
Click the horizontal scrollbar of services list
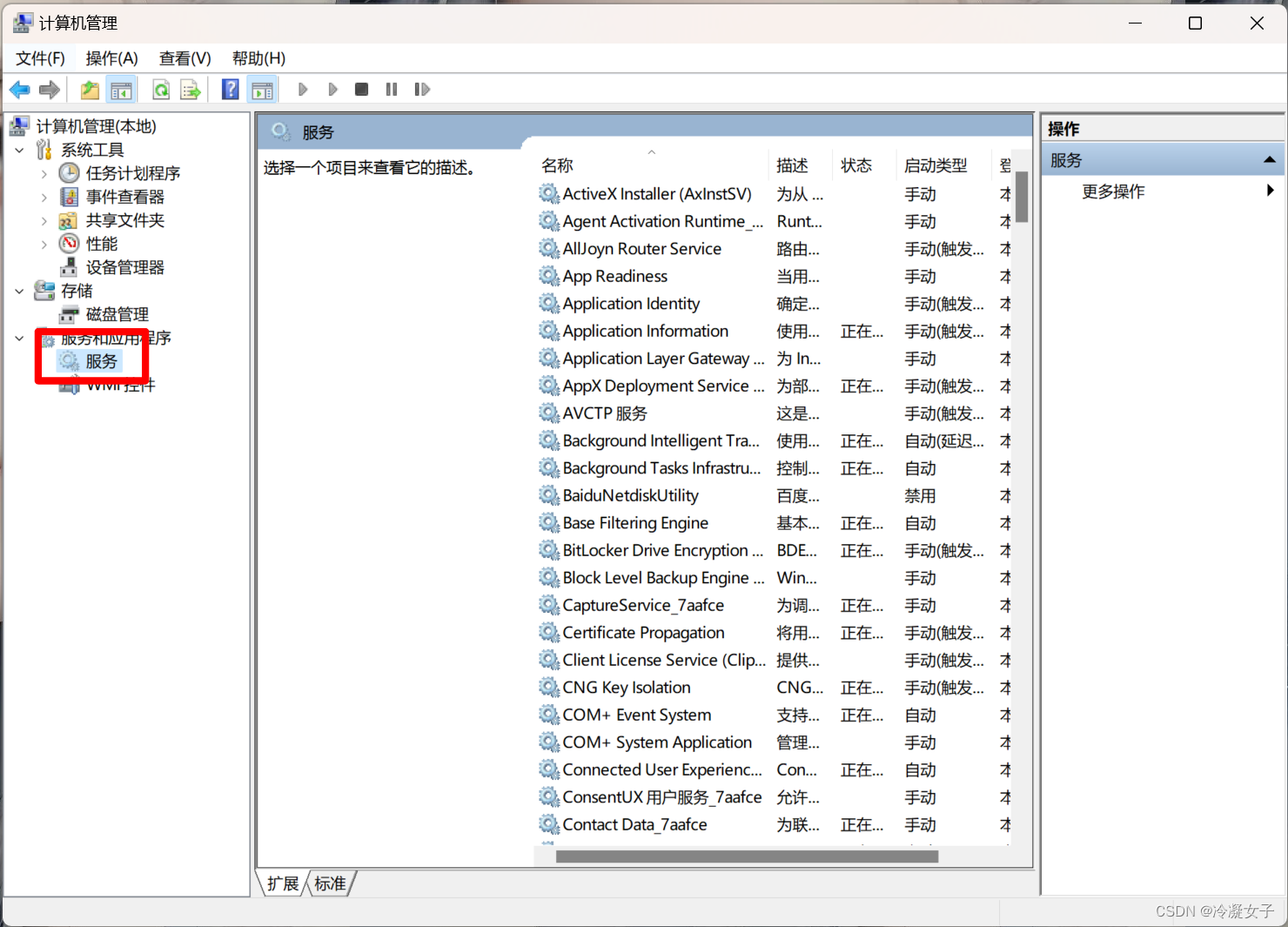pyautogui.click(x=747, y=856)
